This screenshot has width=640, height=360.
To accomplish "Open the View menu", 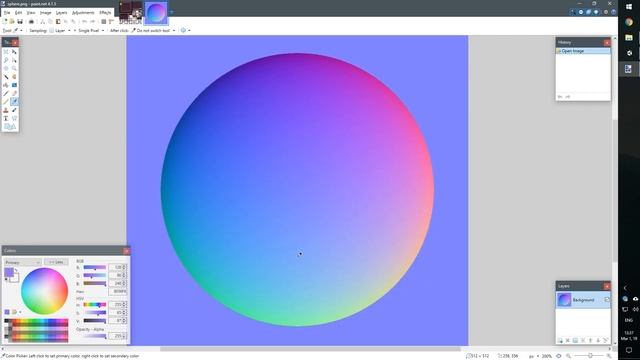I will point(31,13).
